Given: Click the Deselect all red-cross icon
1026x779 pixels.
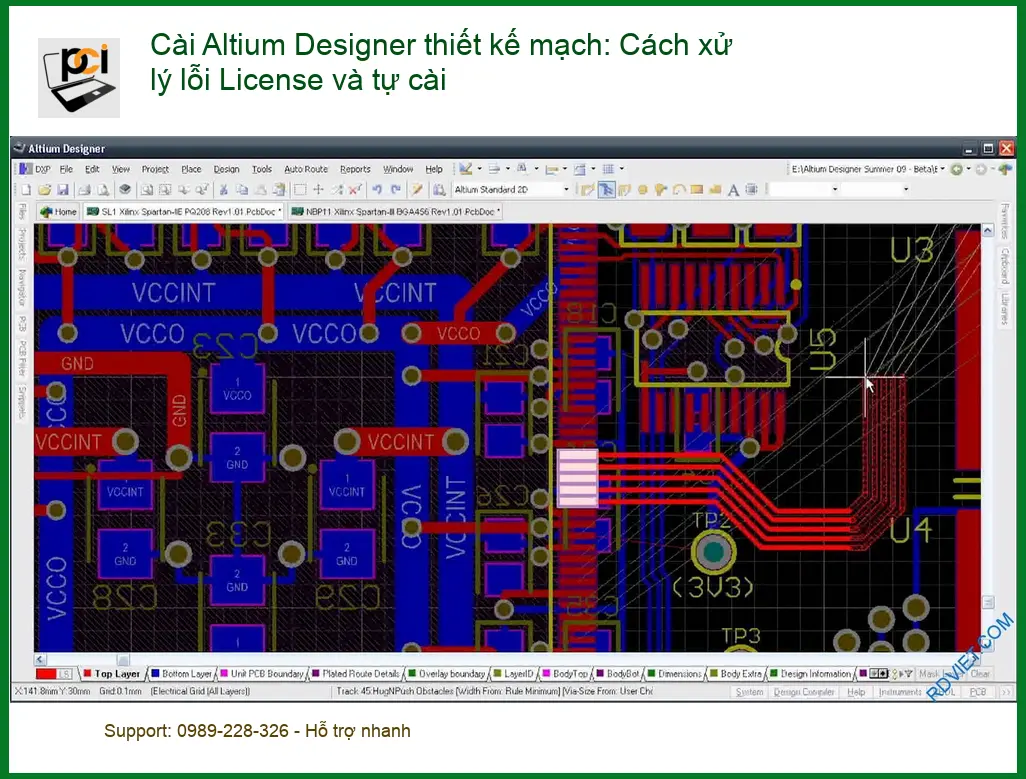Looking at the screenshot, I should 355,190.
